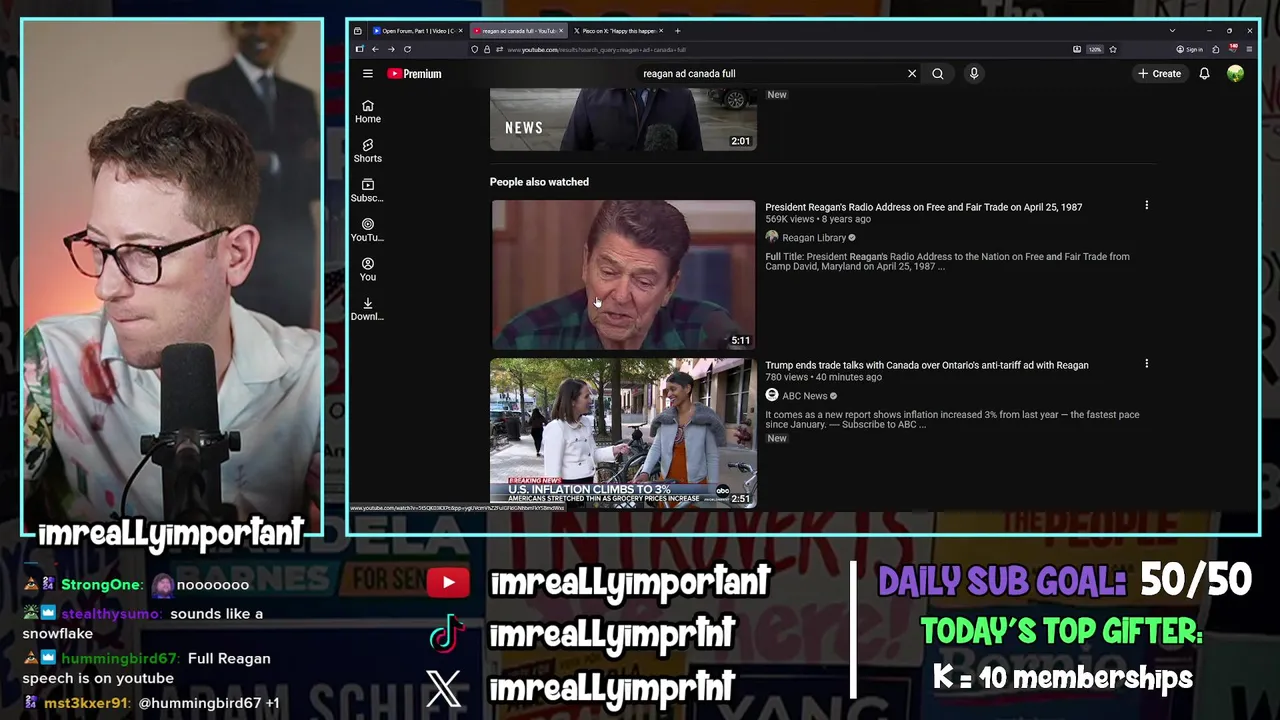1280x720 pixels.
Task: Open Subscriptions in the sidebar
Action: click(368, 190)
